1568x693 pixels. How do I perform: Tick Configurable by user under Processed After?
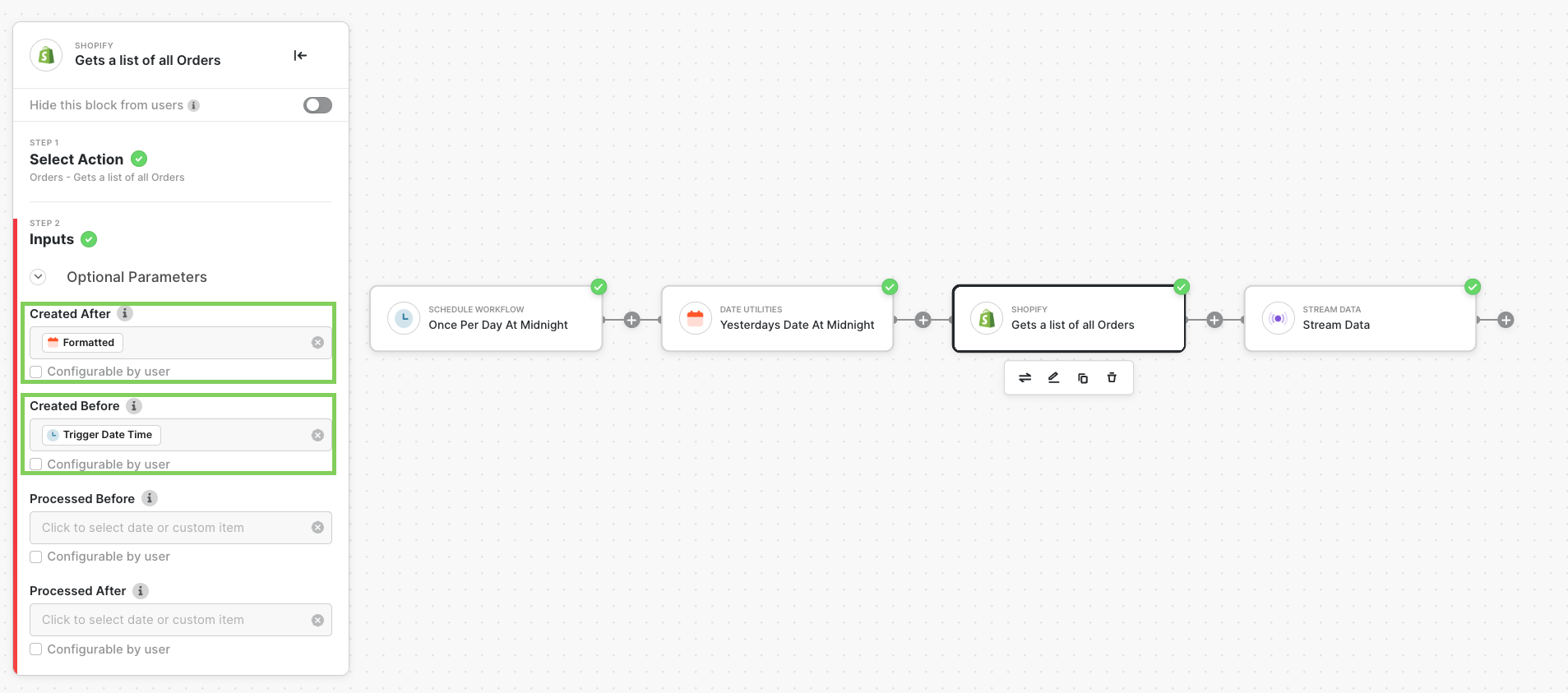click(x=36, y=649)
